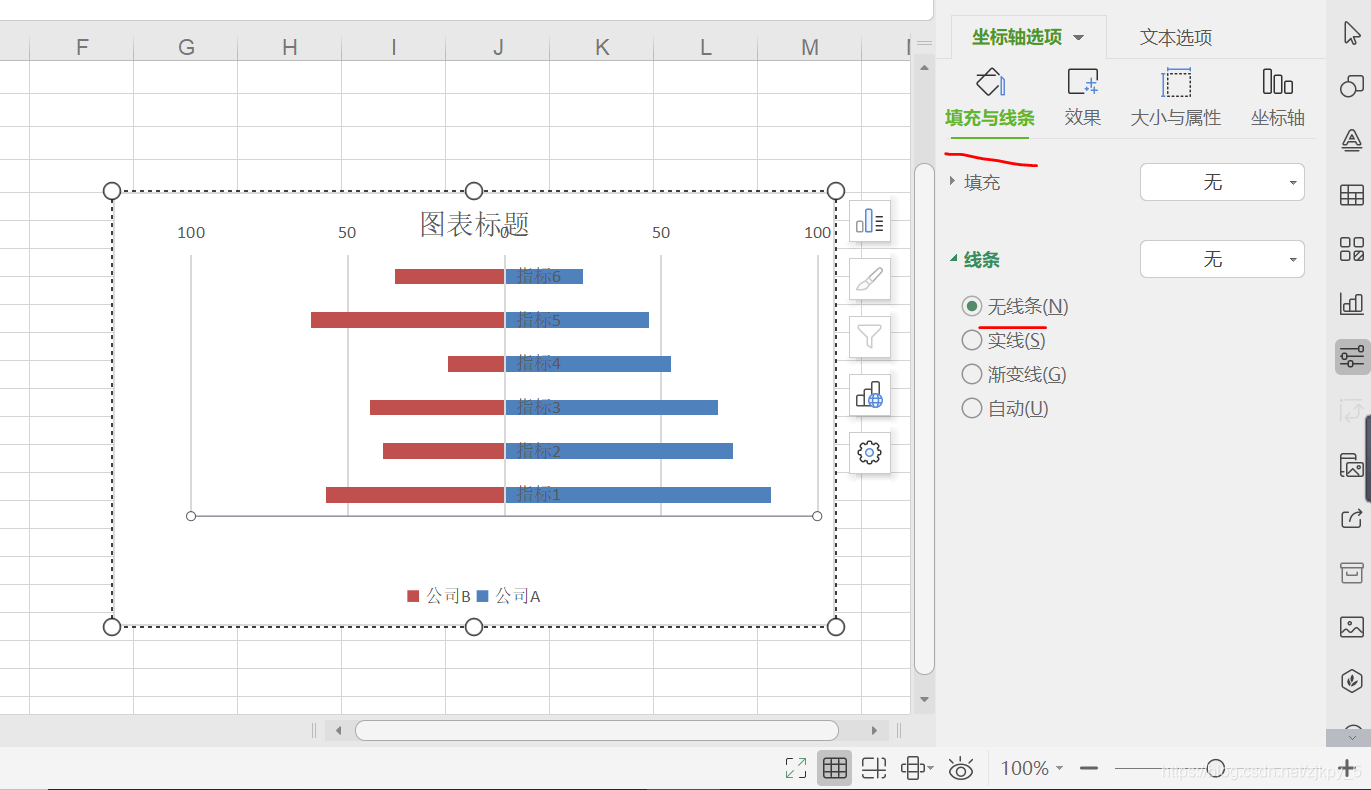Select the arrow selection tool in sidebar
Screen dimensions: 1371x790
click(x=1352, y=33)
